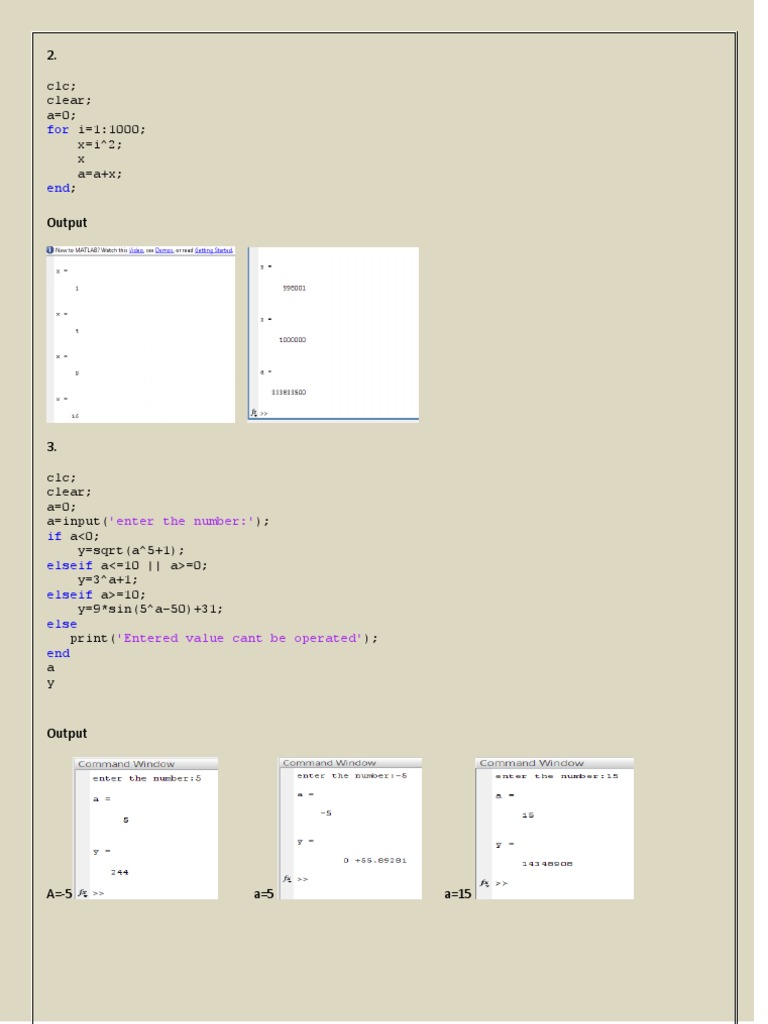Click the output value 1000000

(x=292, y=340)
